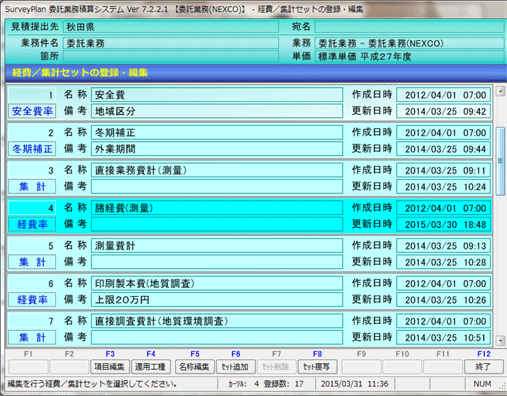The width and height of the screenshot is (507, 396).
Task: Click the 登録数: 17 status text
Action: click(284, 384)
